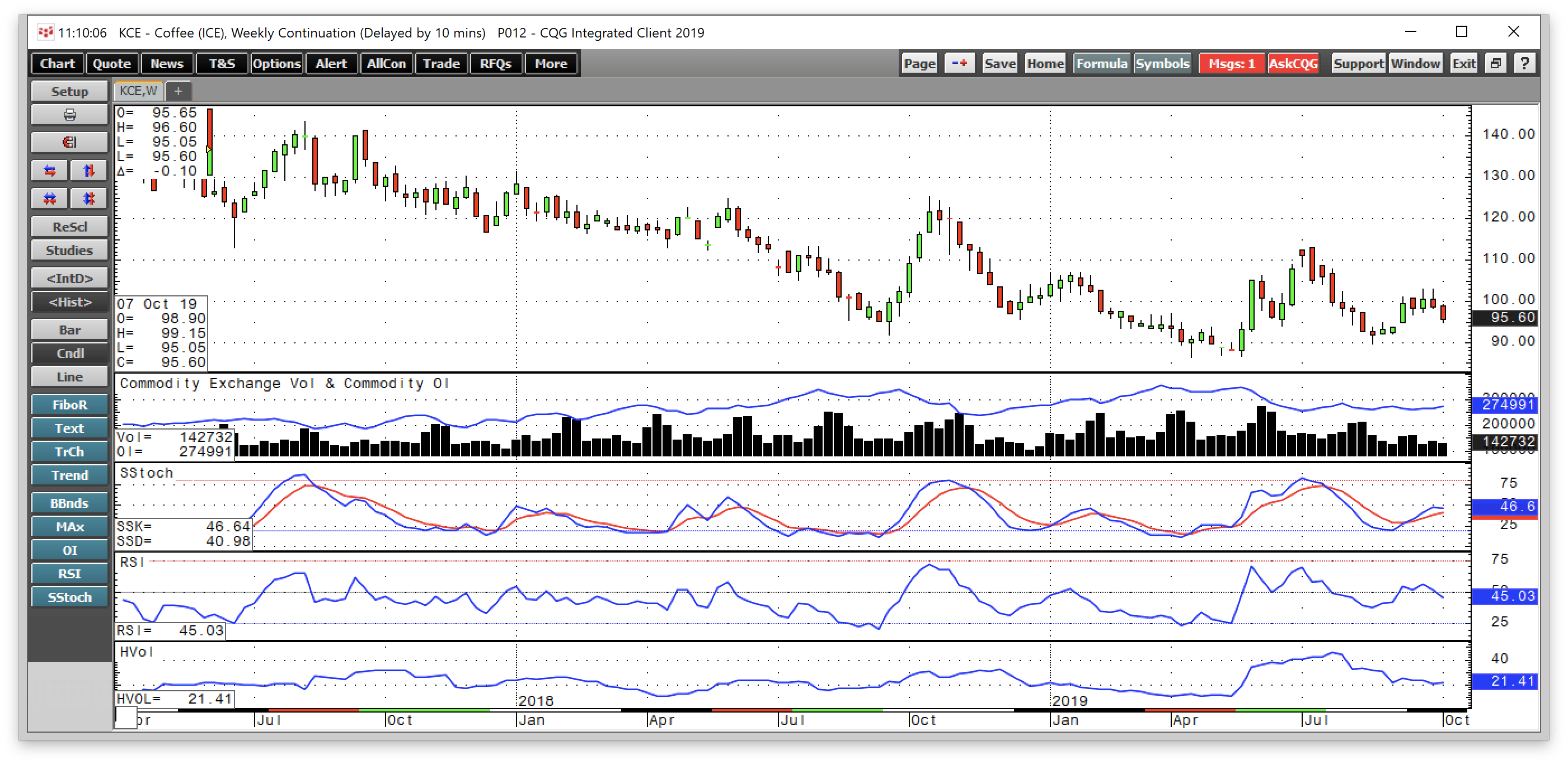Click the red AskCQG button
Viewport: 1568px width, 764px height.
click(x=1293, y=63)
